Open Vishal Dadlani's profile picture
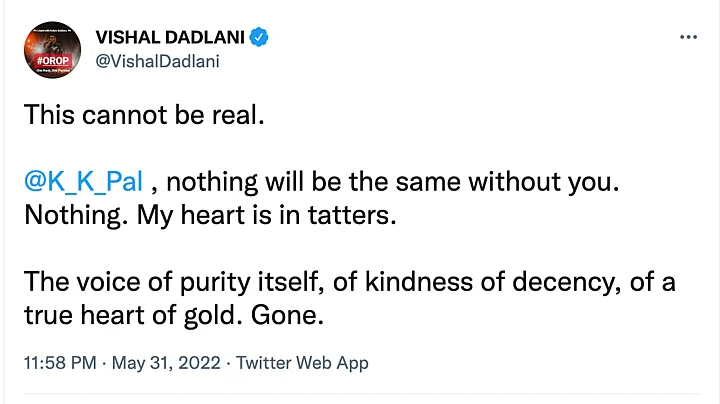Viewport: 720px width, 404px height. [x=52, y=50]
